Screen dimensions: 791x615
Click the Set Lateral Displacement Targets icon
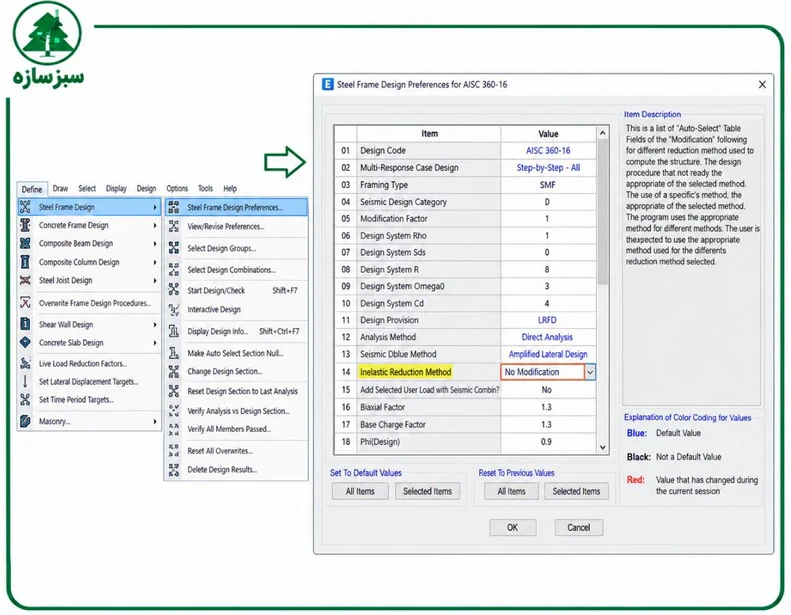pyautogui.click(x=25, y=381)
